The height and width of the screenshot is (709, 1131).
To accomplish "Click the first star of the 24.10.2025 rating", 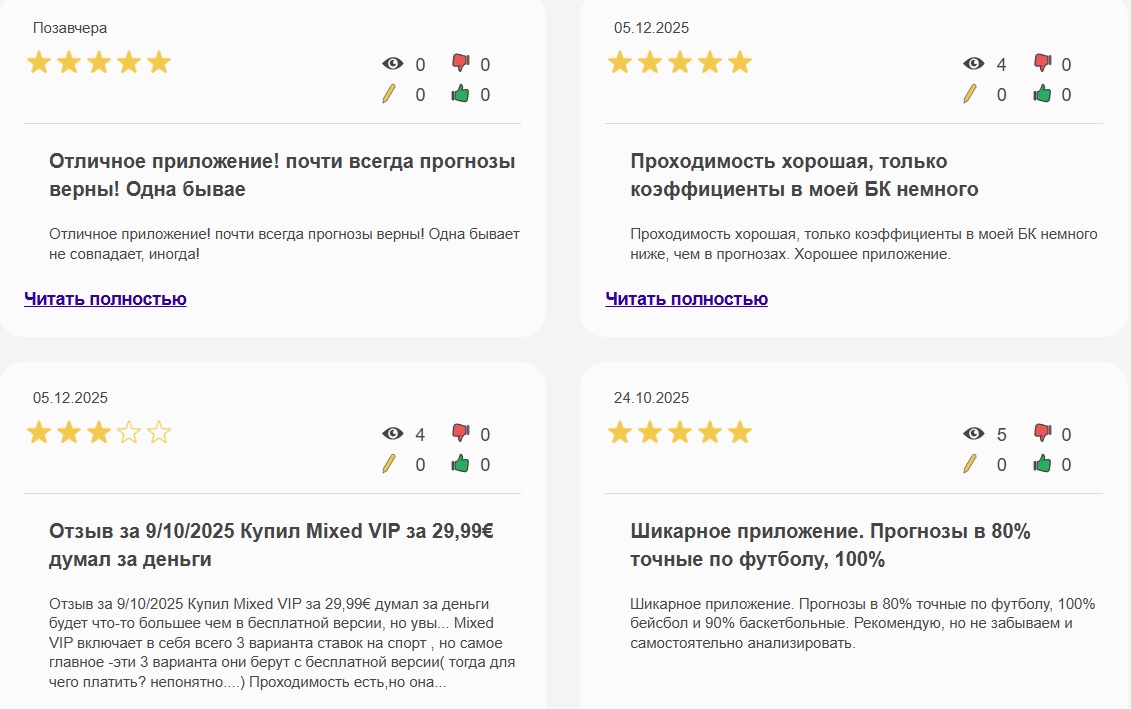I will point(620,432).
